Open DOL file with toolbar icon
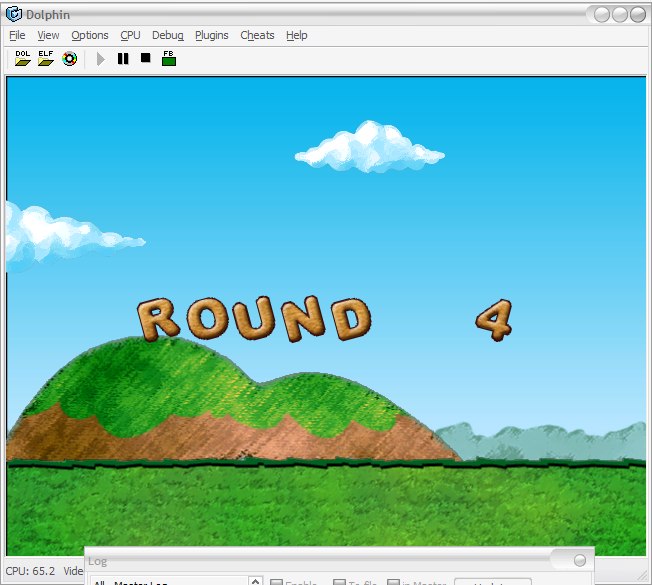652x585 pixels. tap(22, 58)
